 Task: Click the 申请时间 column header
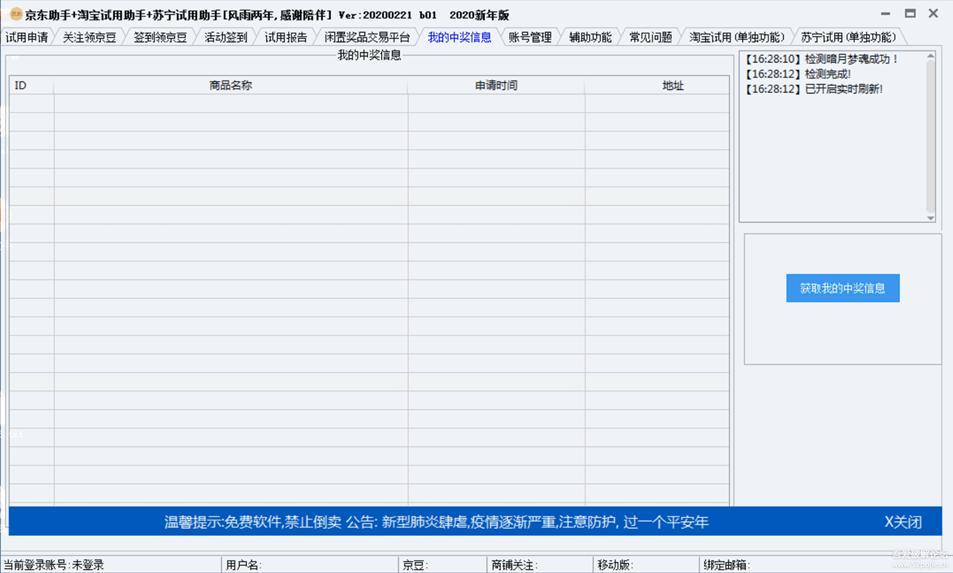496,86
